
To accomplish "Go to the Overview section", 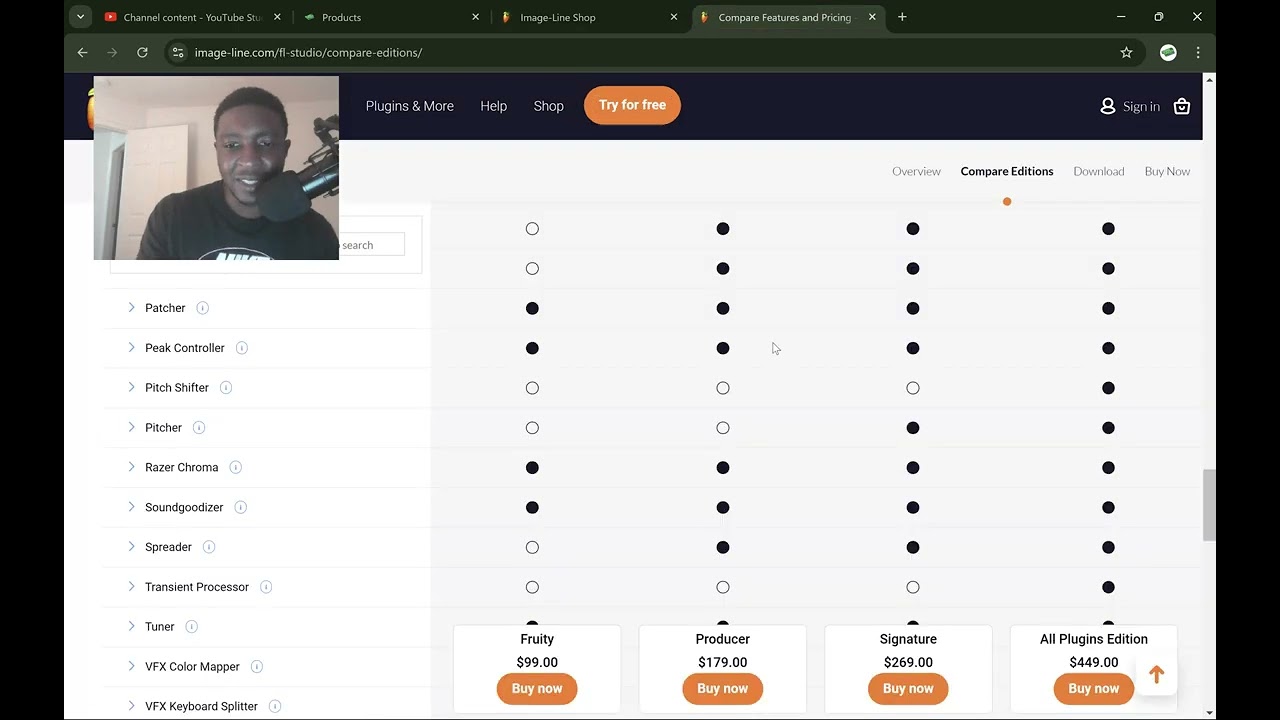I will click(916, 171).
